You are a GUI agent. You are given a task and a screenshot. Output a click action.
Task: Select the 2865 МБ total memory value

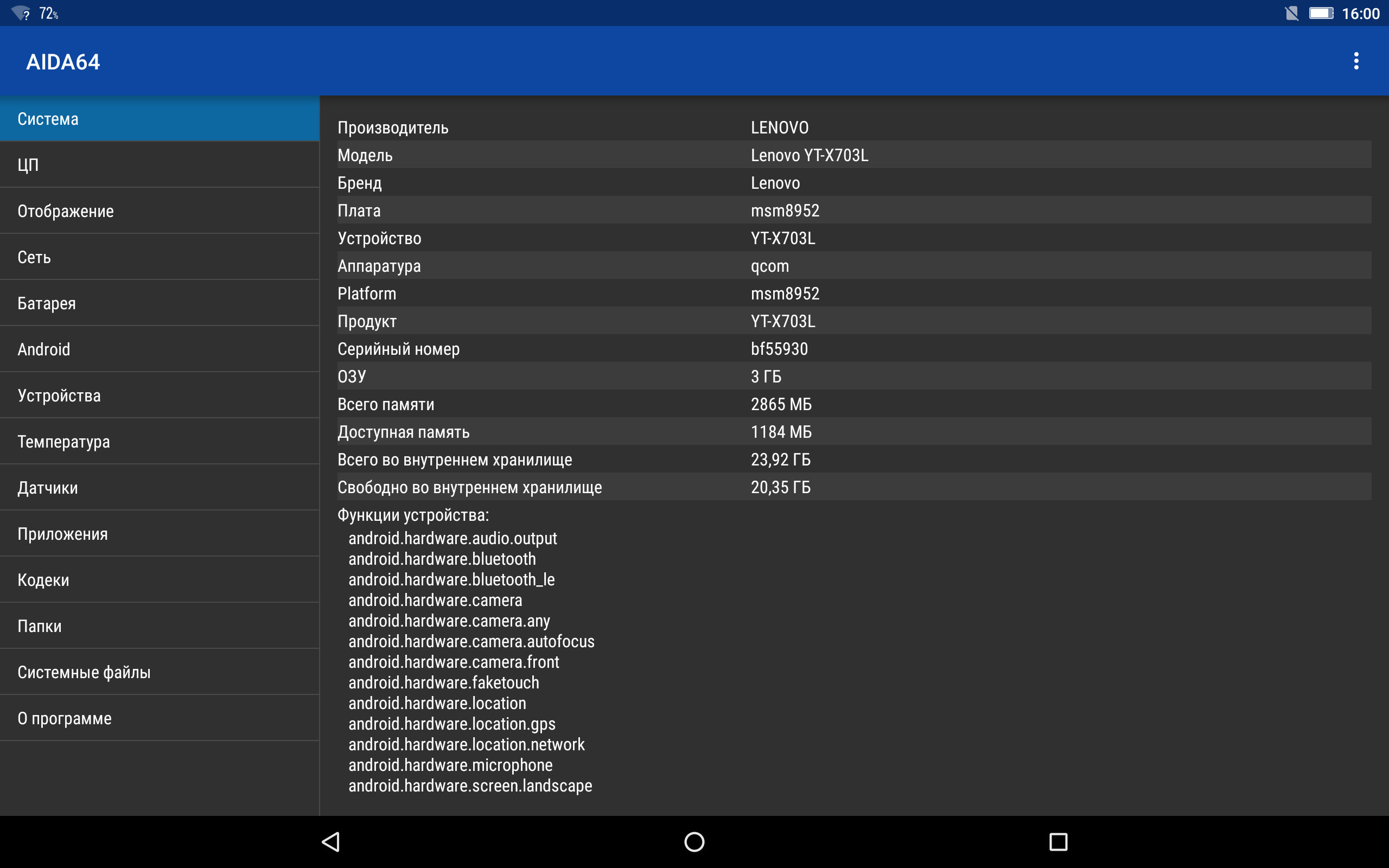[781, 404]
